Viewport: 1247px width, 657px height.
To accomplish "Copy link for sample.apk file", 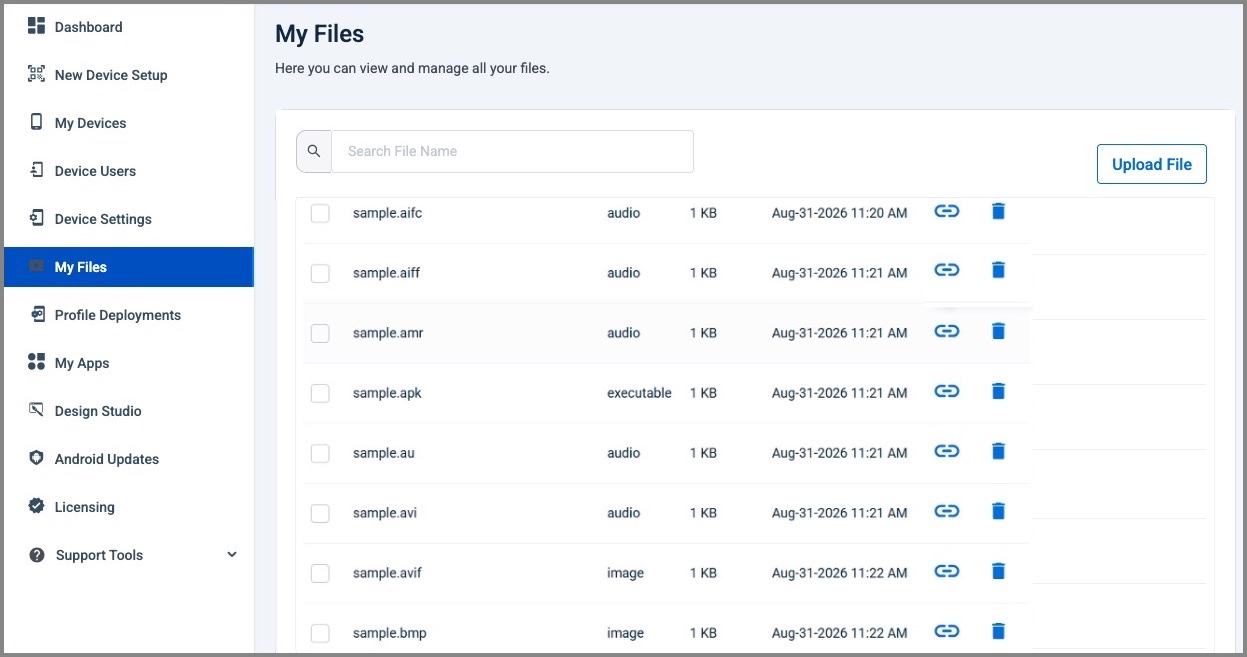I will 946,391.
